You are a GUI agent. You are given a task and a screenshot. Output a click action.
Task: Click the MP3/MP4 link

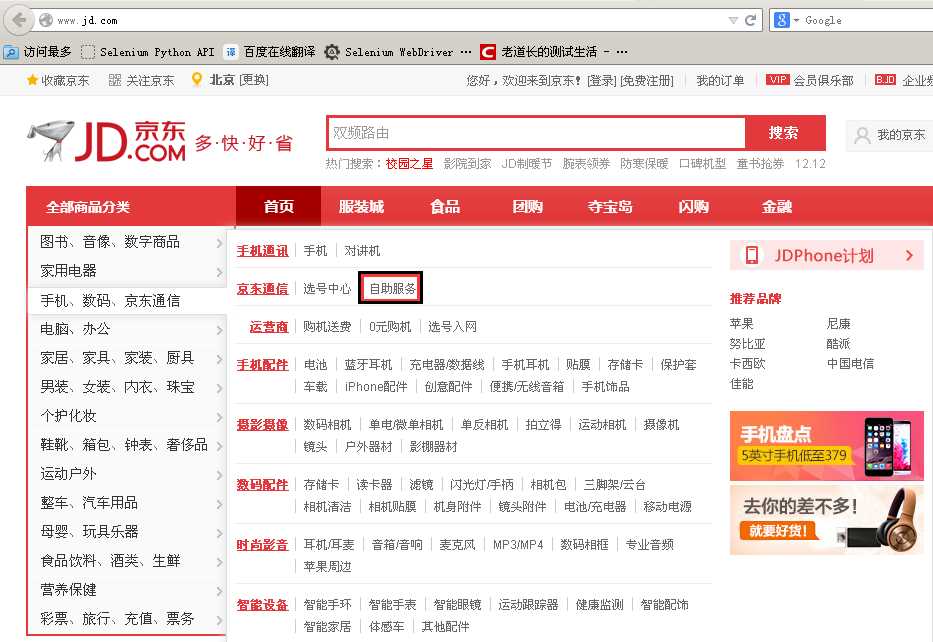coord(518,544)
